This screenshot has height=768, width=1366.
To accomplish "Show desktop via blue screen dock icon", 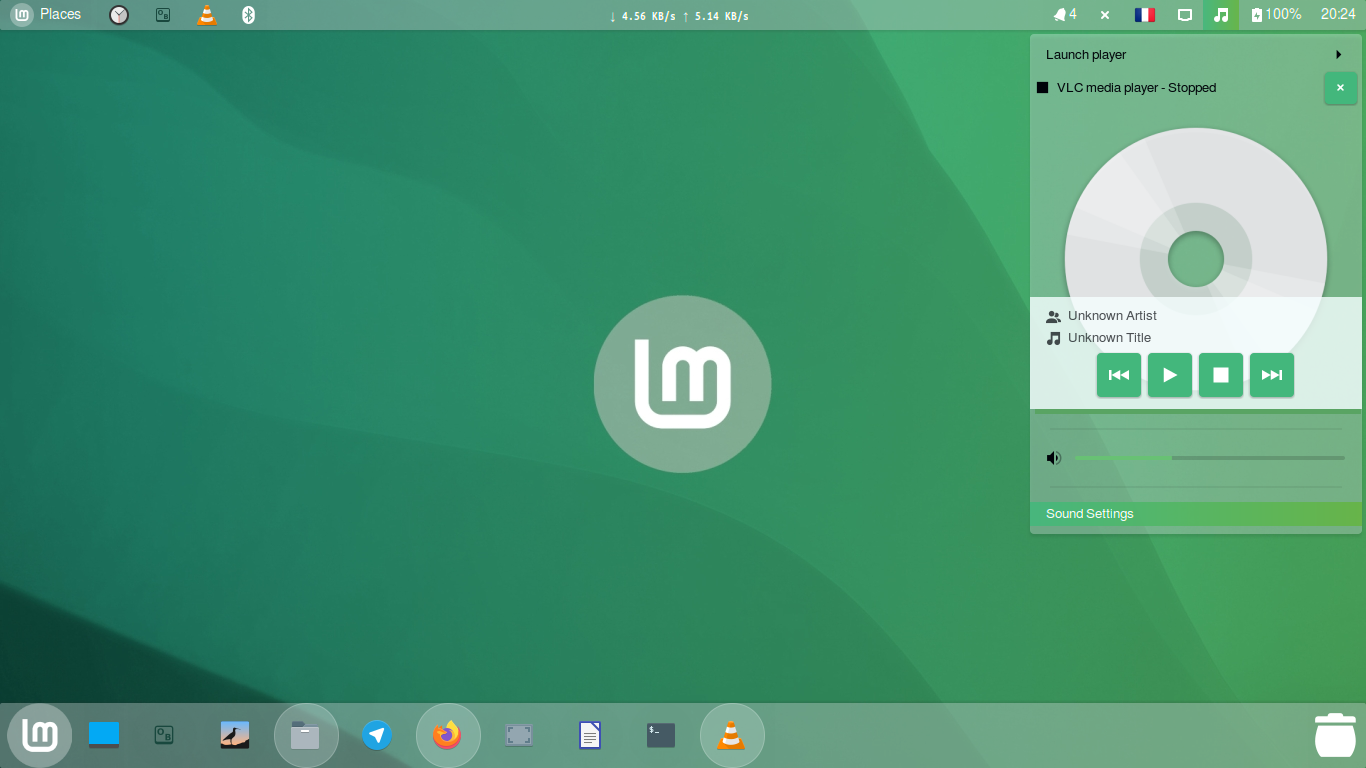I will pos(104,736).
